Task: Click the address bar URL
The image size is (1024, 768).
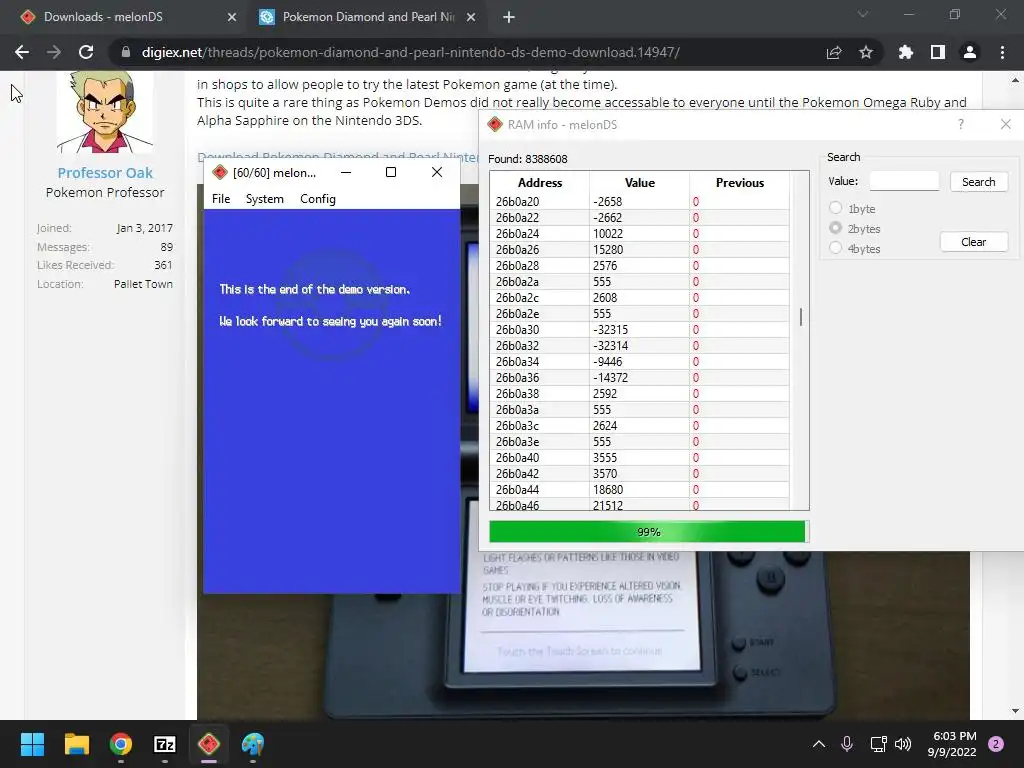Action: click(411, 52)
